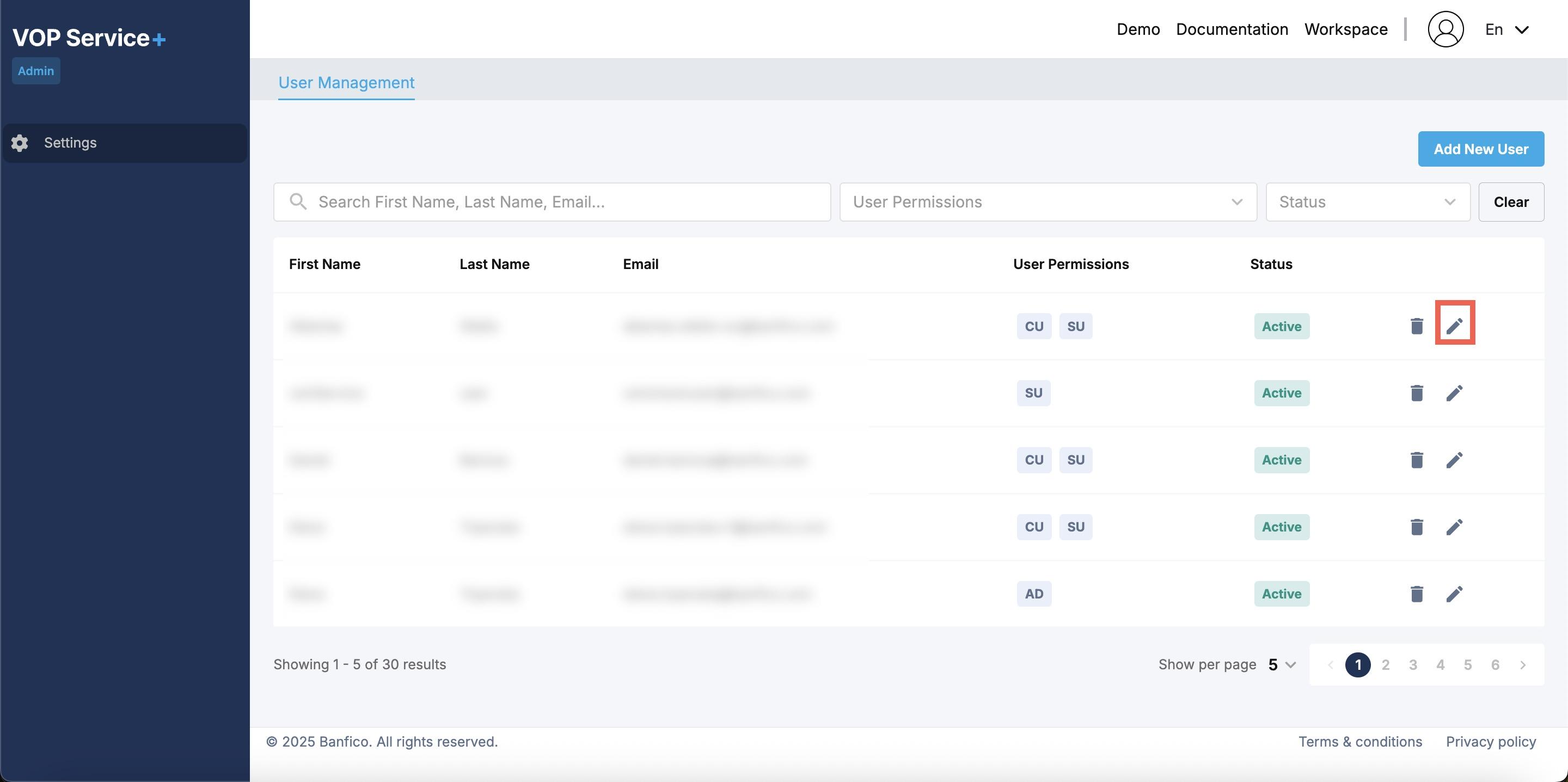
Task: Click trash icon in the AD user row
Action: click(1417, 594)
